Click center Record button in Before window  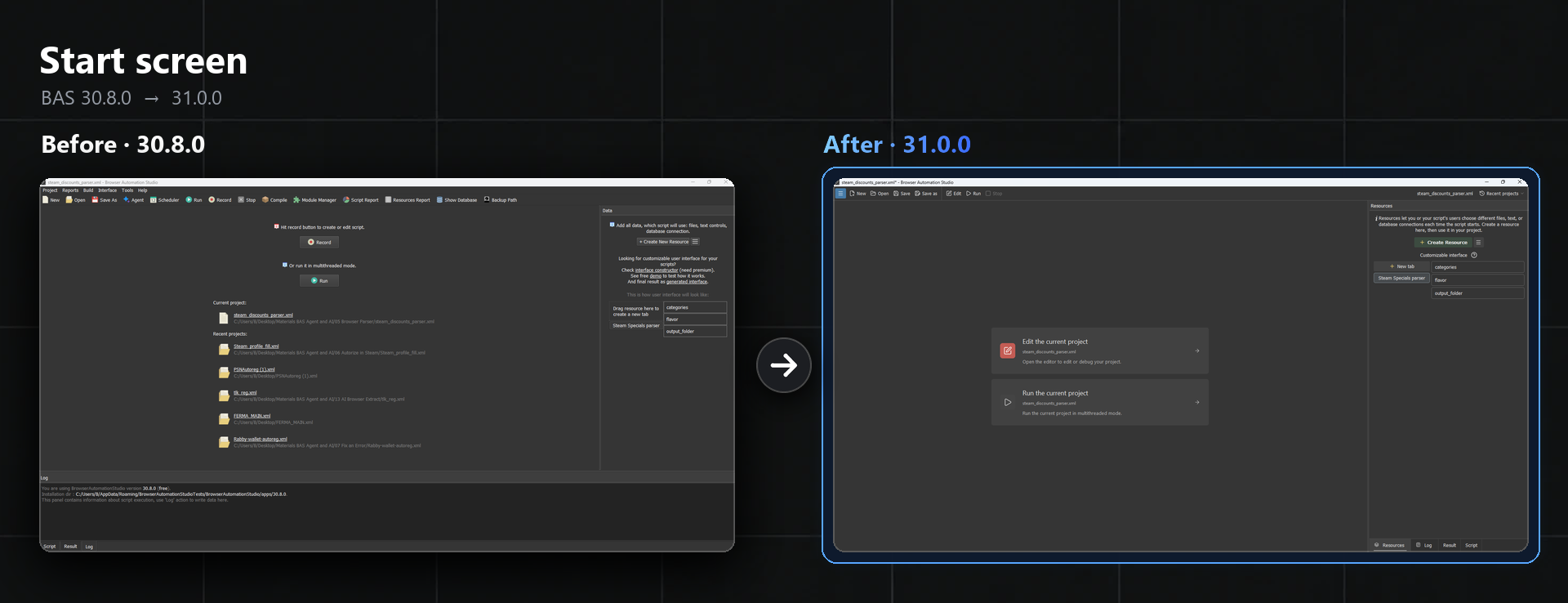point(319,242)
